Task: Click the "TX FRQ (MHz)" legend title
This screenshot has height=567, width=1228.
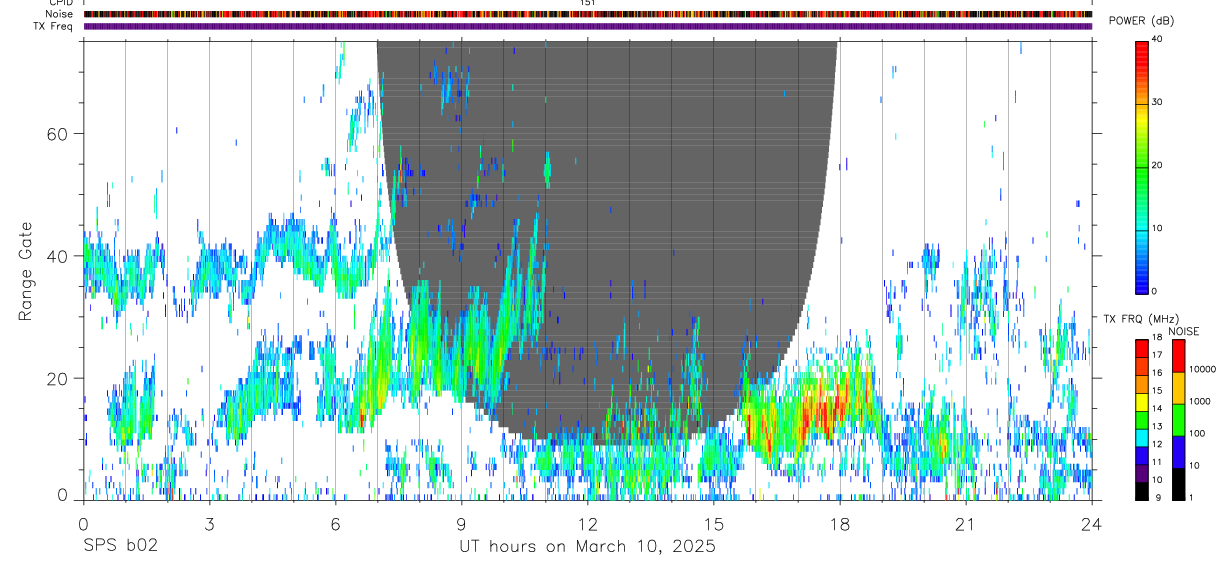Action: coord(1140,319)
